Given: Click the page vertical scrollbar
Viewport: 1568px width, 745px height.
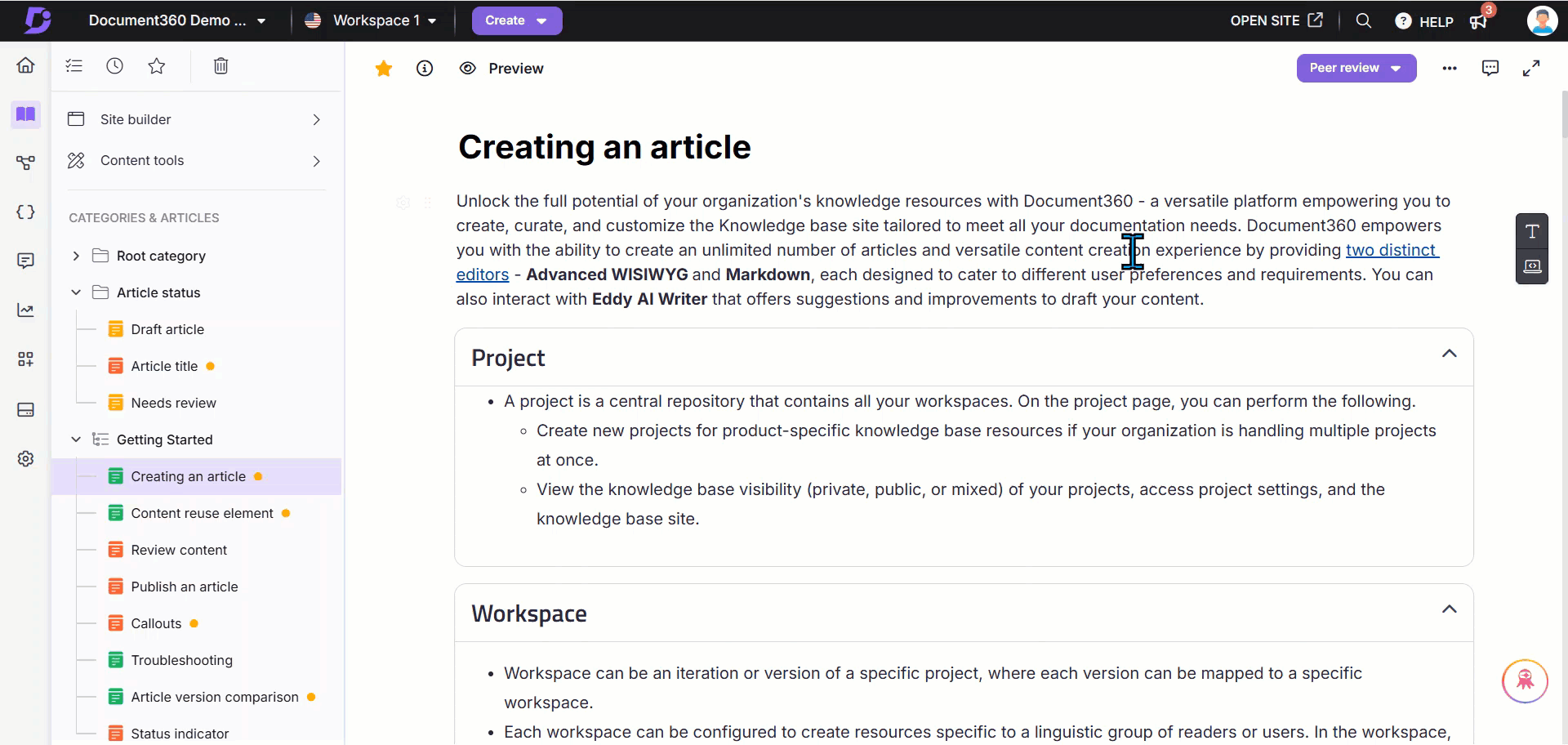Looking at the screenshot, I should click(x=1564, y=114).
